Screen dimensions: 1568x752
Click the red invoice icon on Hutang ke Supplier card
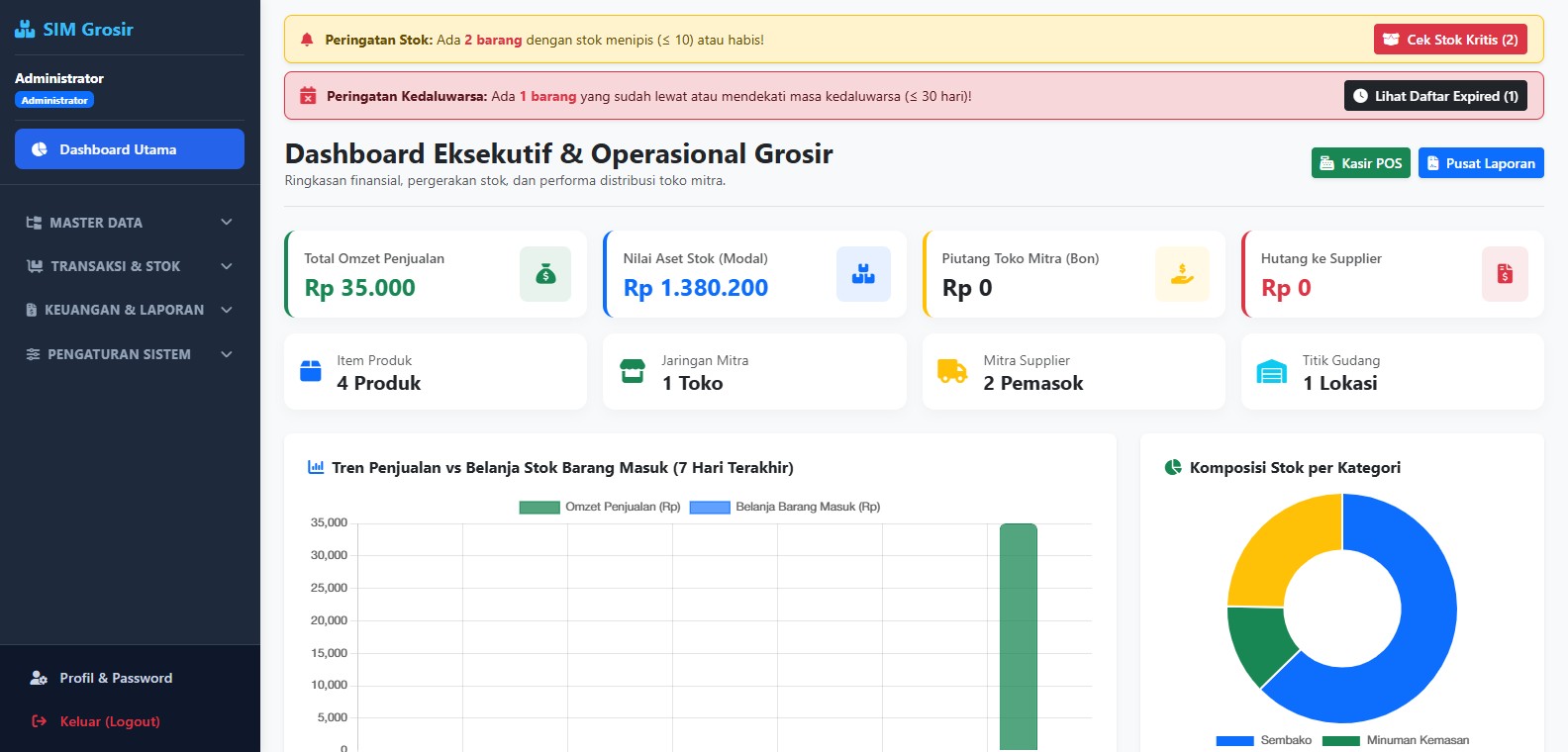[x=1505, y=274]
